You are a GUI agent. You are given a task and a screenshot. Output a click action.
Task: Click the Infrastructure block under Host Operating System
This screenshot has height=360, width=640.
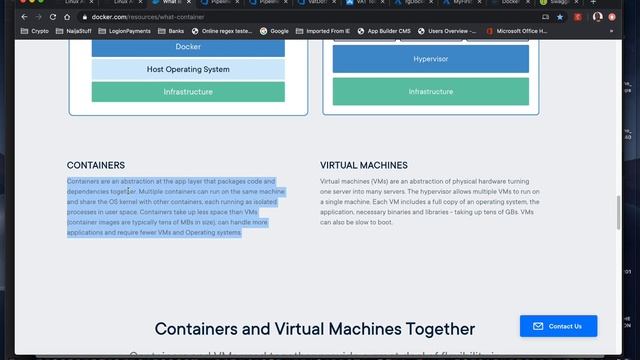pos(188,92)
